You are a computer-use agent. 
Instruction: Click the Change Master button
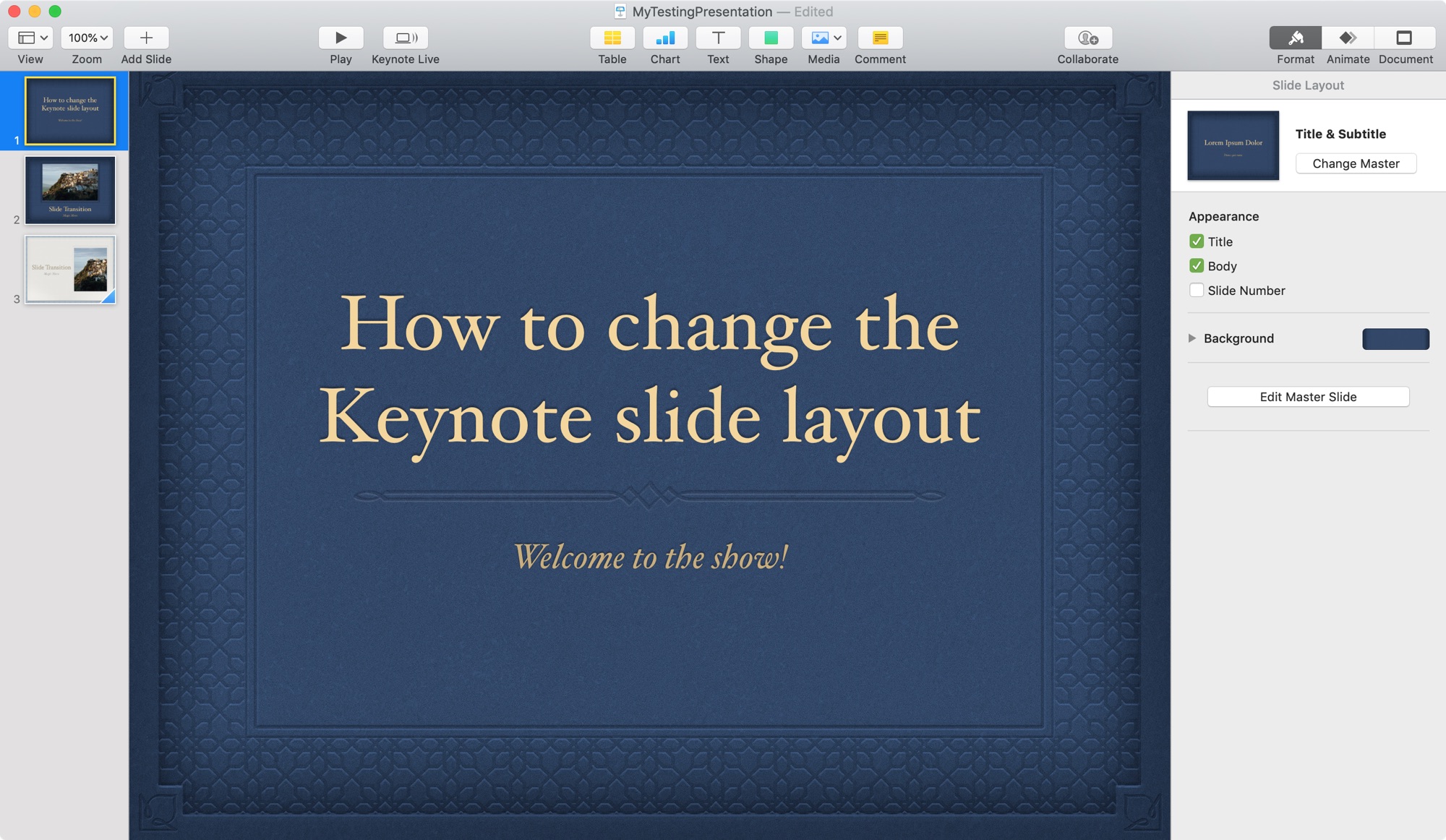[x=1356, y=163]
